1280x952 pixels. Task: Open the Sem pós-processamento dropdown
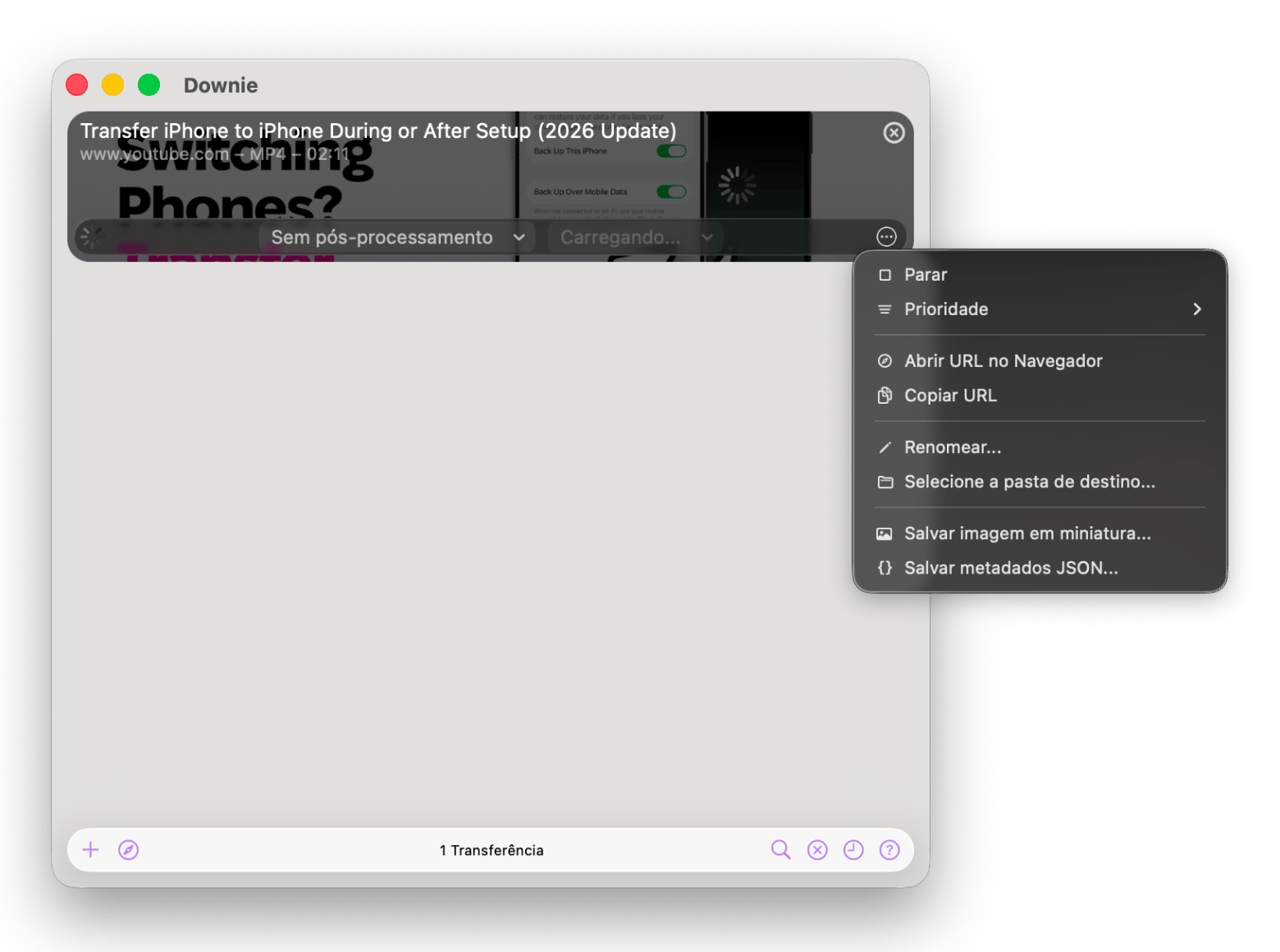(397, 237)
